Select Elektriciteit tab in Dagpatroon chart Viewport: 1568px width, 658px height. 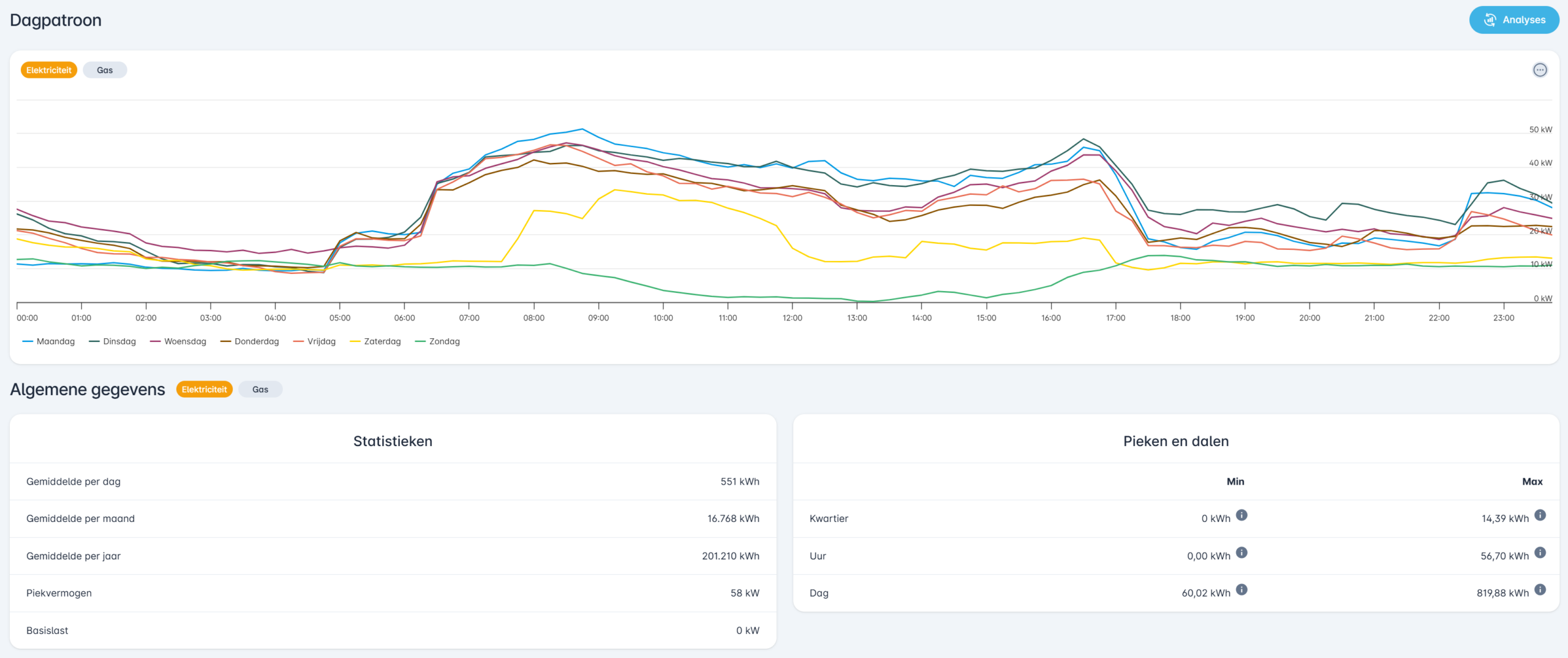[x=49, y=70]
